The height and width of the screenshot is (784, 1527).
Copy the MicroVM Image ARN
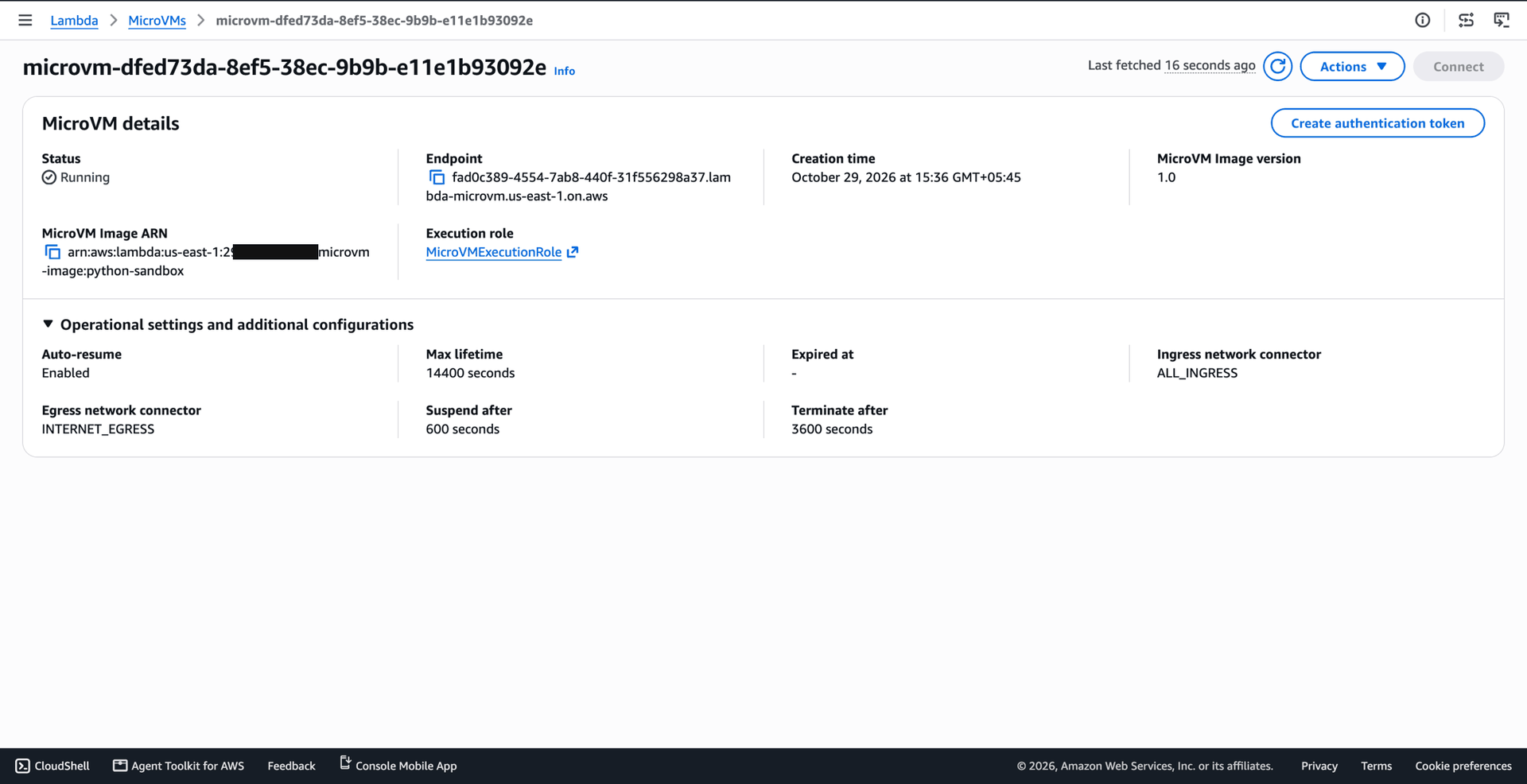[x=52, y=252]
